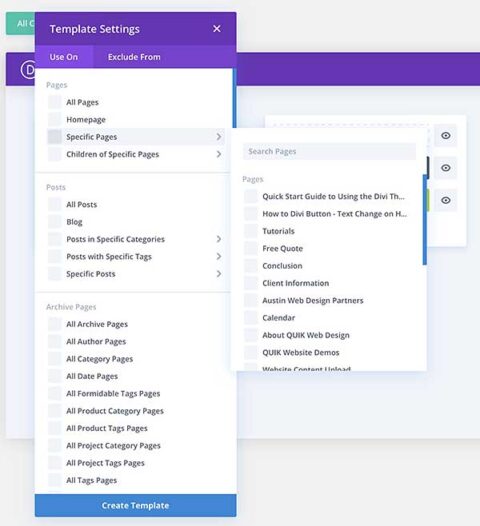The height and width of the screenshot is (526, 480).
Task: Expand the Specific Posts arrow
Action: 219,274
